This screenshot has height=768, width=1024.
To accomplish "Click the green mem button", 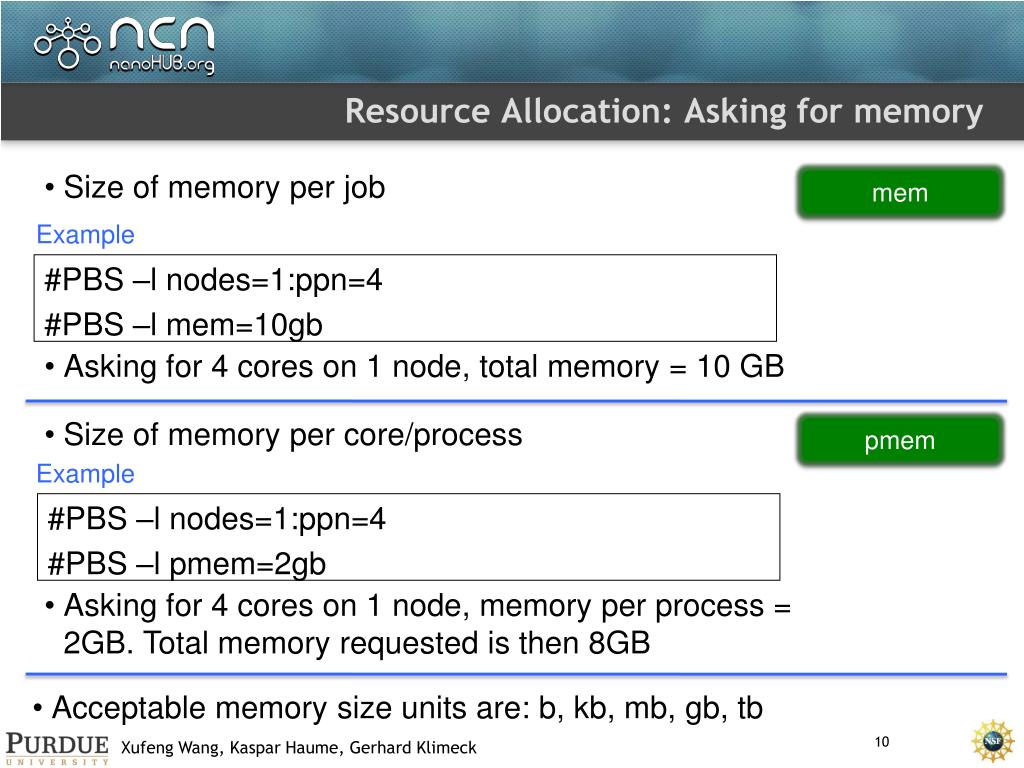I will point(900,193).
